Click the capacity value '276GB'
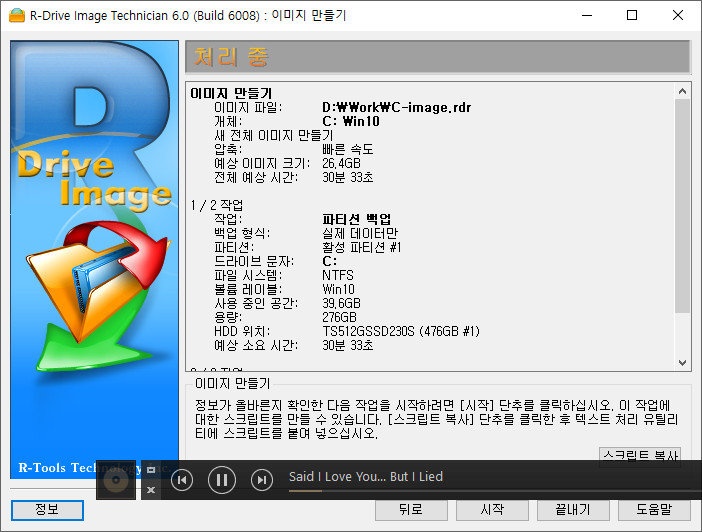This screenshot has width=702, height=532. point(339,317)
